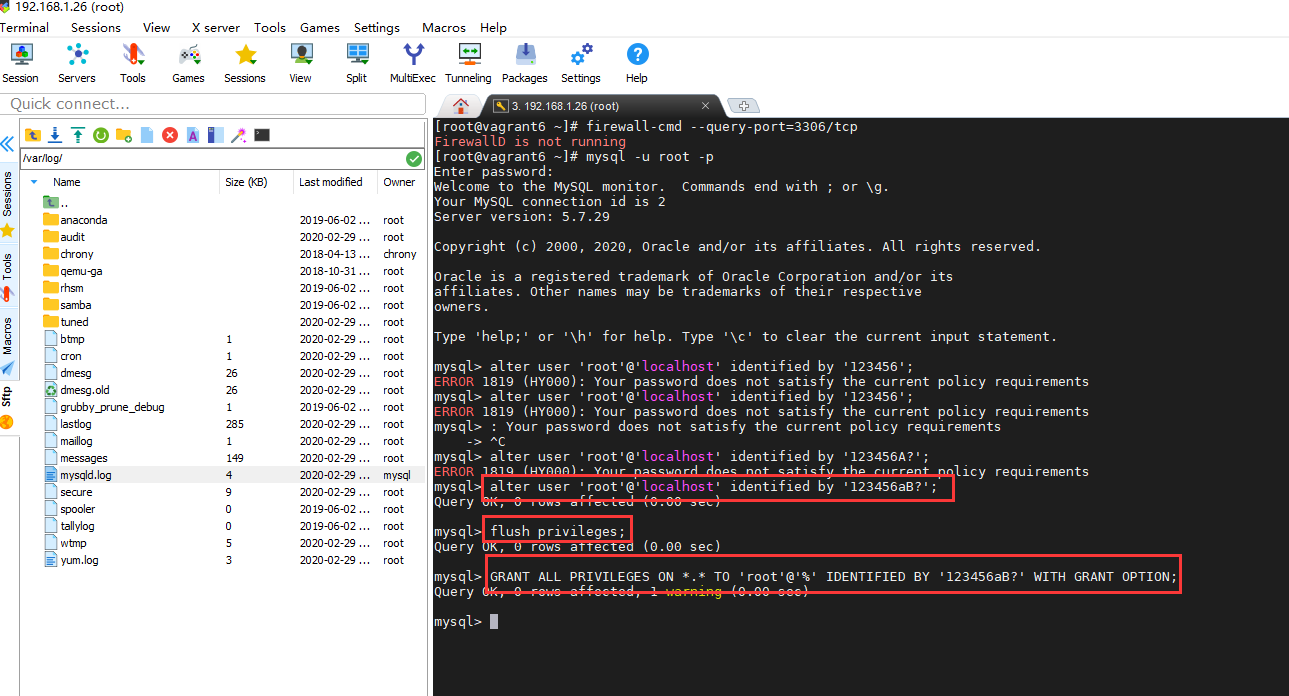
Task: Download selected files in SFTP toolbar
Action: [55, 135]
